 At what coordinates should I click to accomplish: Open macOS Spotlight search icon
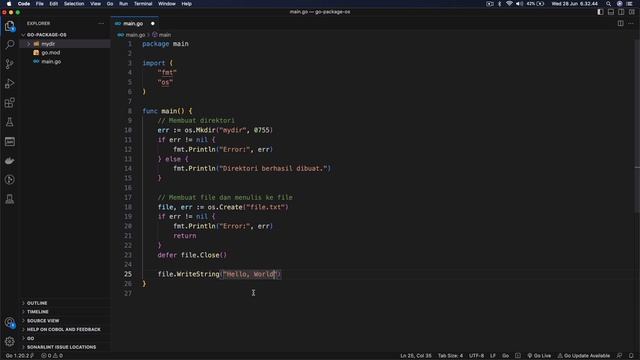coord(609,4)
